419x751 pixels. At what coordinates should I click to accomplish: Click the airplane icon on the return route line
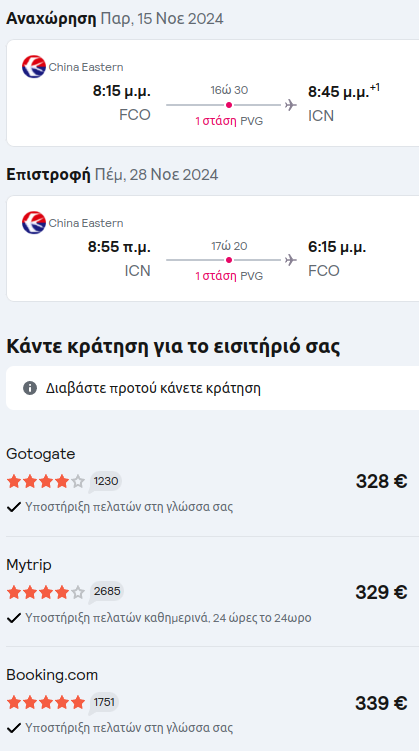pyautogui.click(x=290, y=260)
